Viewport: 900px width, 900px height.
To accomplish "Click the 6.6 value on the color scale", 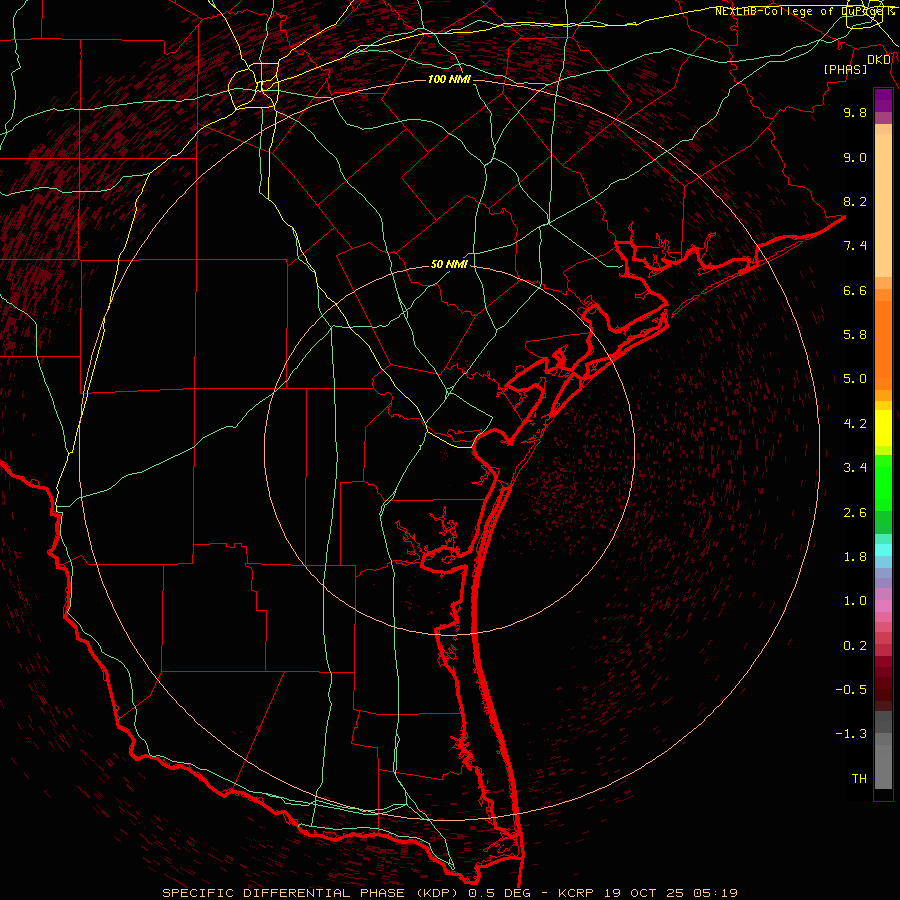I will pos(855,290).
